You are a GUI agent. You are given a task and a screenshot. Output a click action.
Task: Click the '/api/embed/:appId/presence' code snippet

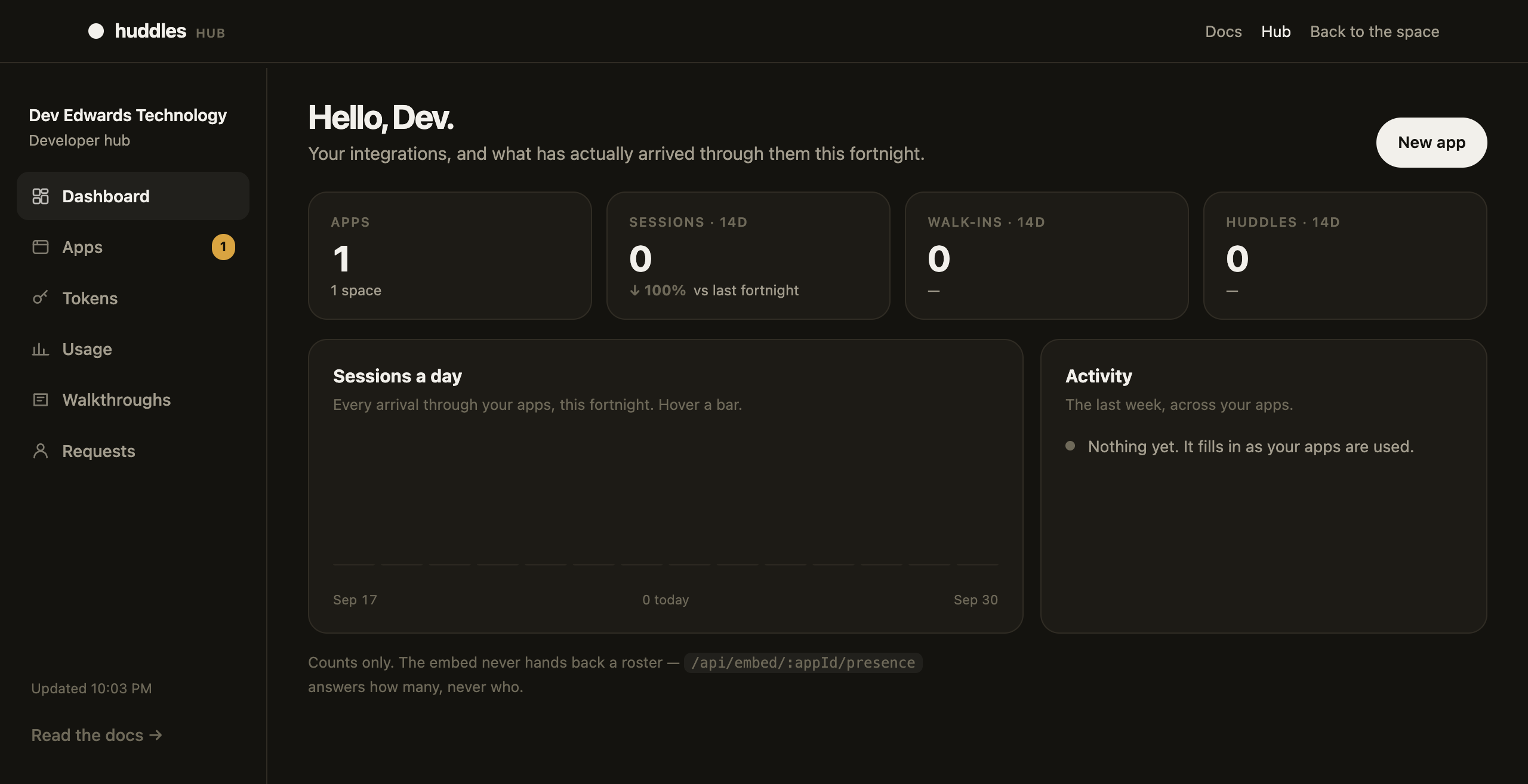(x=803, y=662)
